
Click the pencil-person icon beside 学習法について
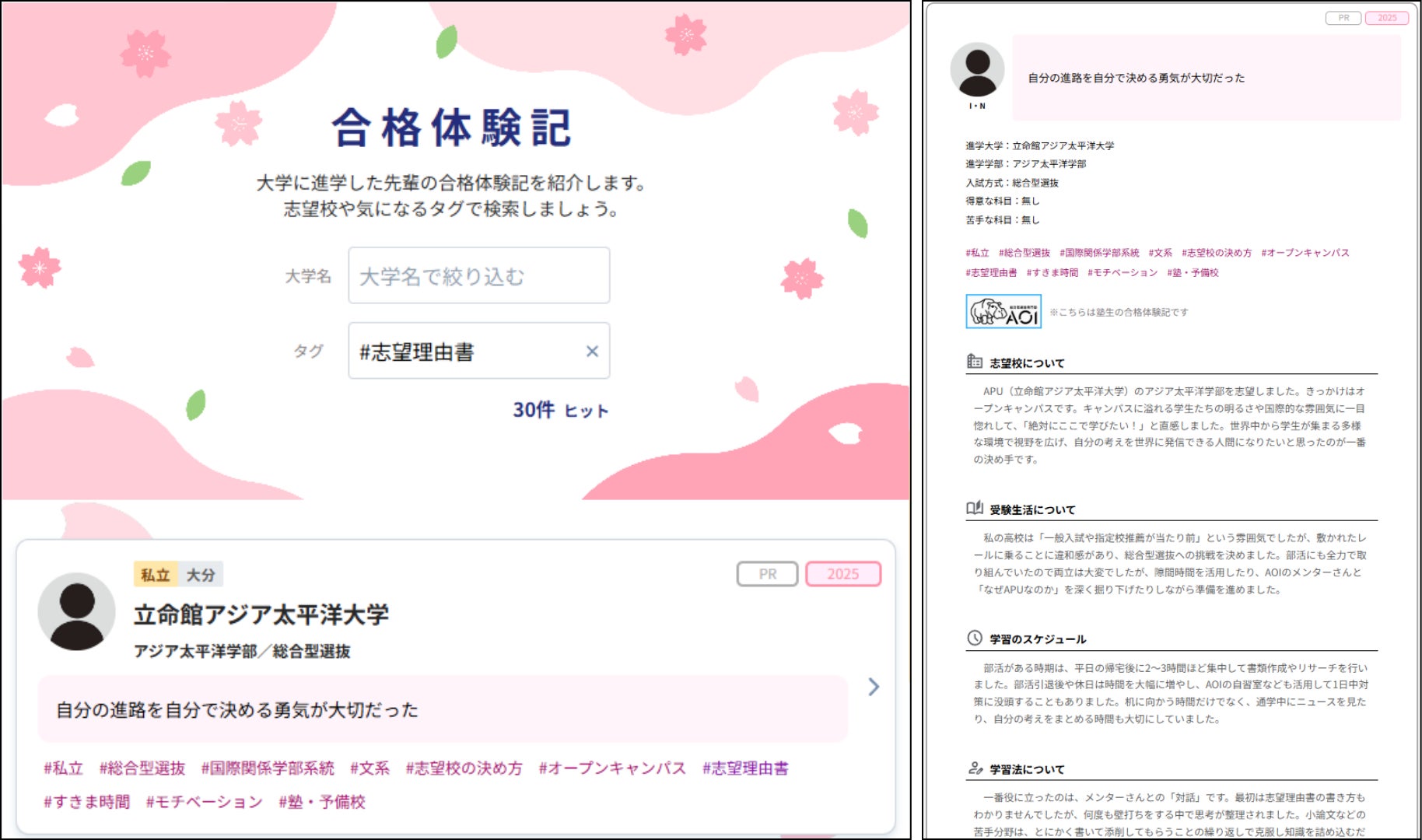[x=975, y=768]
